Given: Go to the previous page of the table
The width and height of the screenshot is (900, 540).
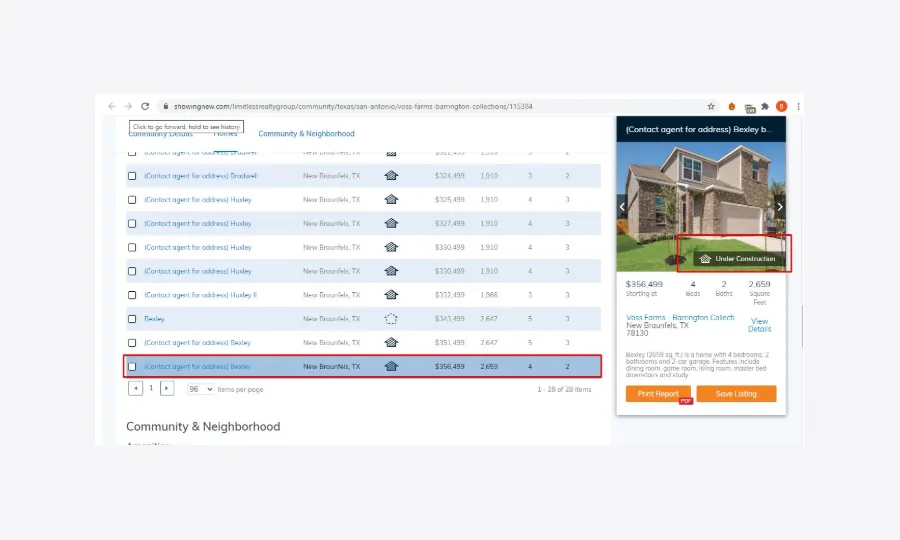Looking at the screenshot, I should (x=135, y=389).
